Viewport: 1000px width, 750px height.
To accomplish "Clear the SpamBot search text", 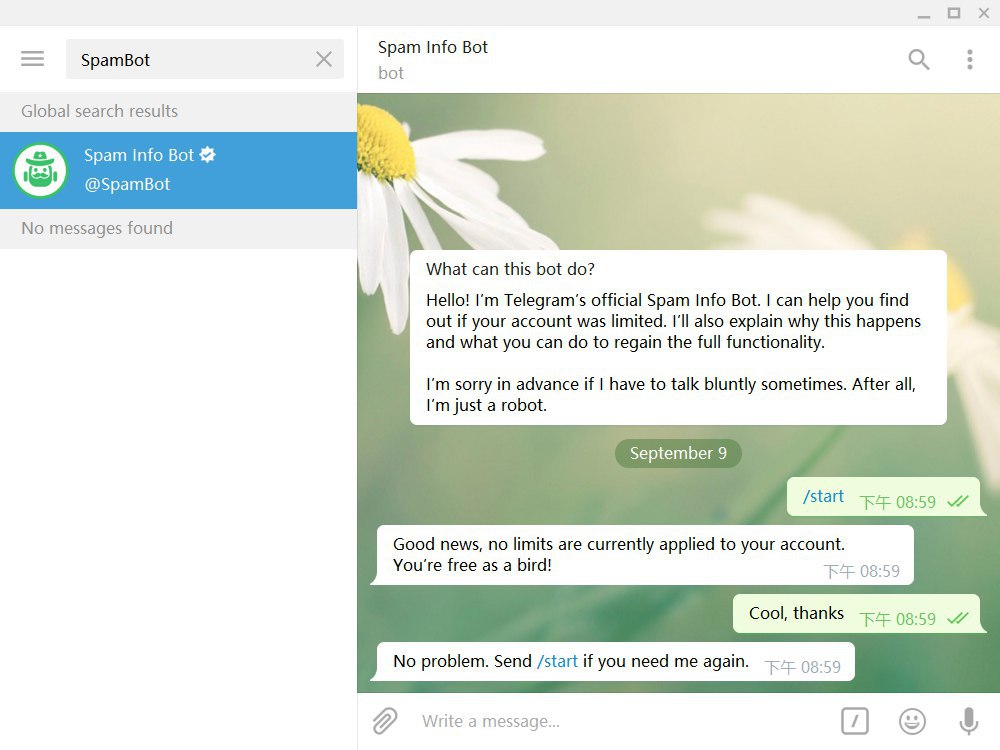I will click(323, 60).
